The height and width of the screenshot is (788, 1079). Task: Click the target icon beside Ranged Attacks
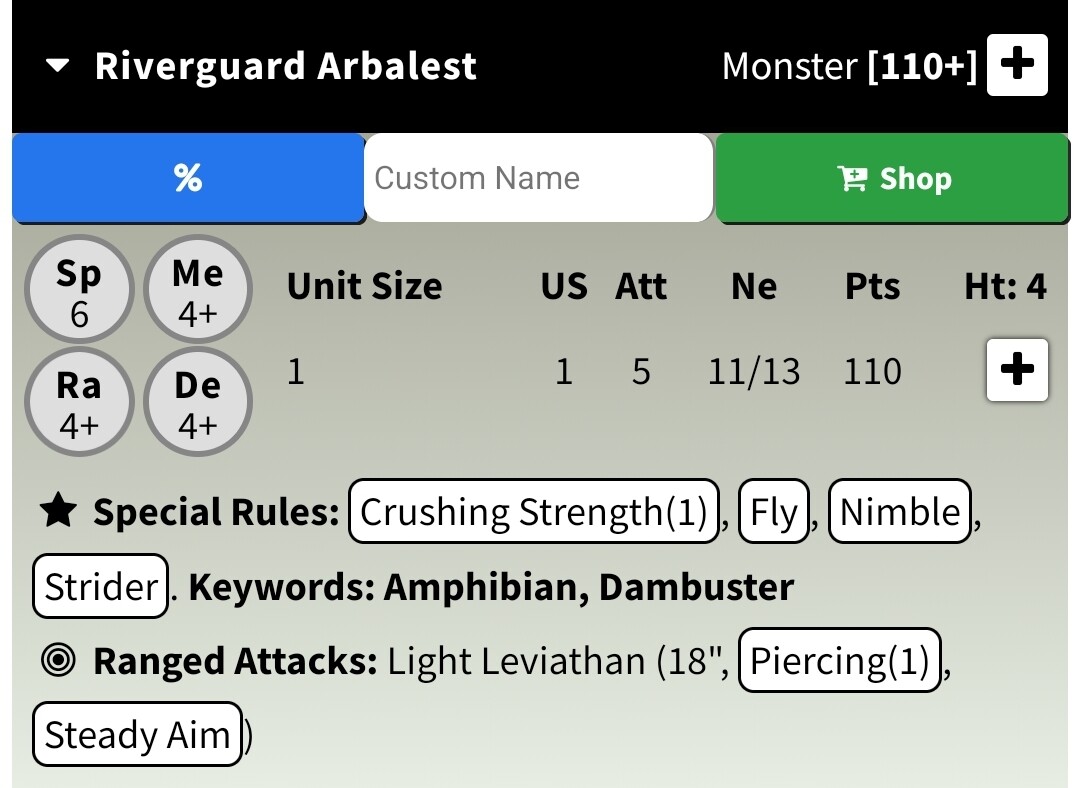[x=59, y=661]
